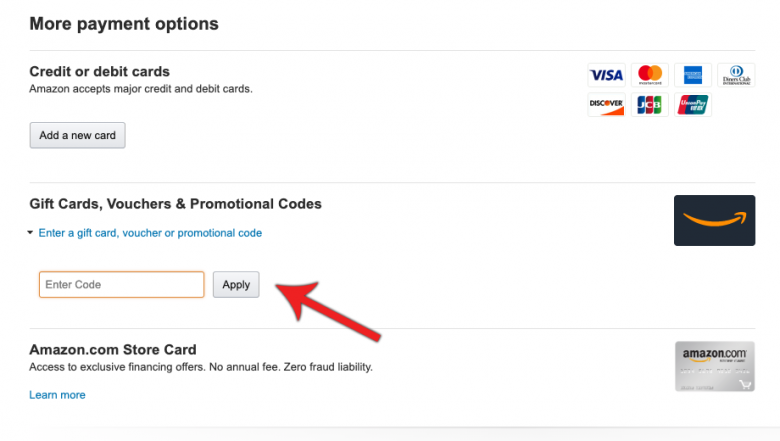
Task: Click the Amazon gift card image
Action: 714,220
